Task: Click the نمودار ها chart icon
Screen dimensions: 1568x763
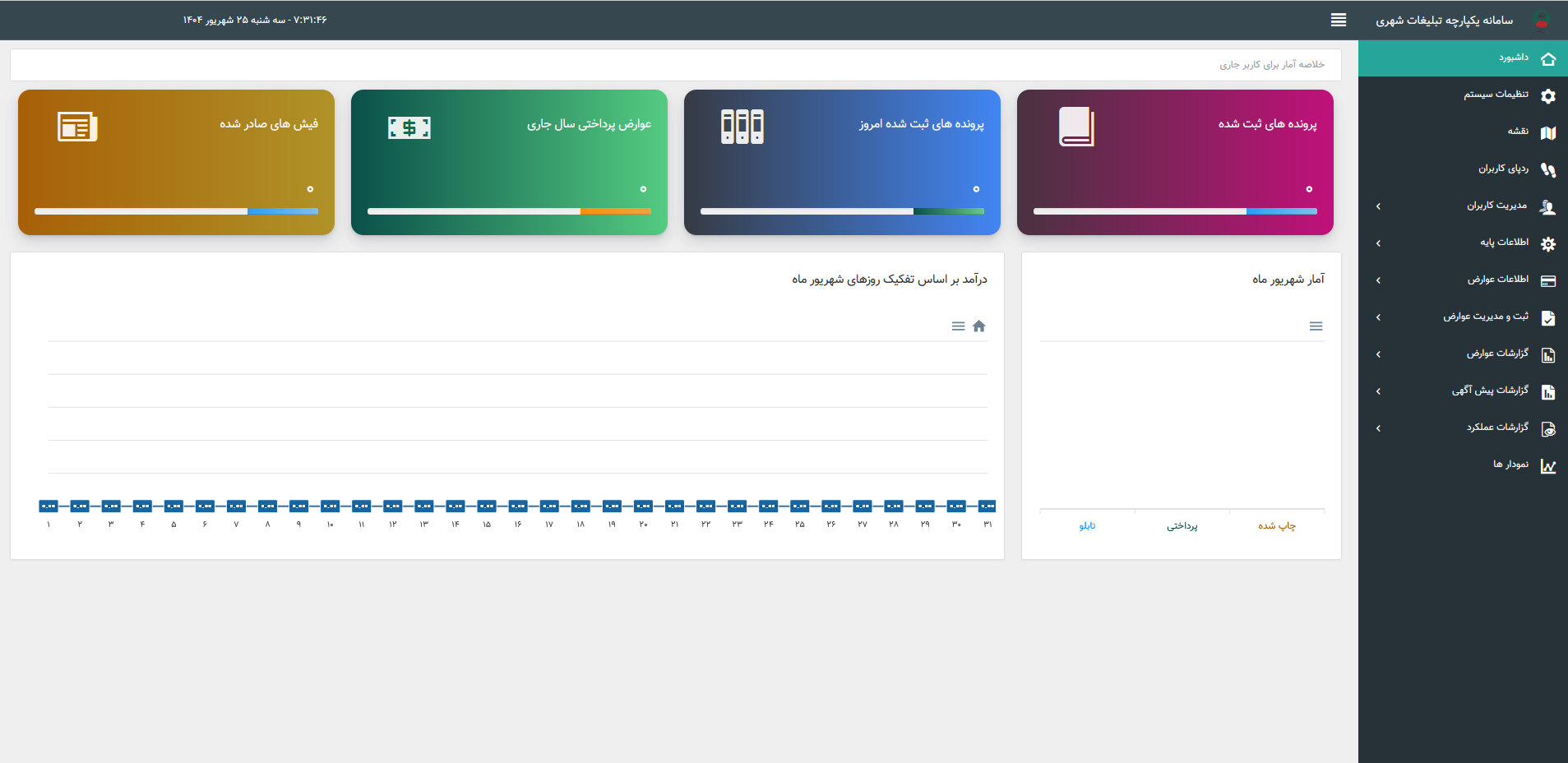Action: point(1547,466)
